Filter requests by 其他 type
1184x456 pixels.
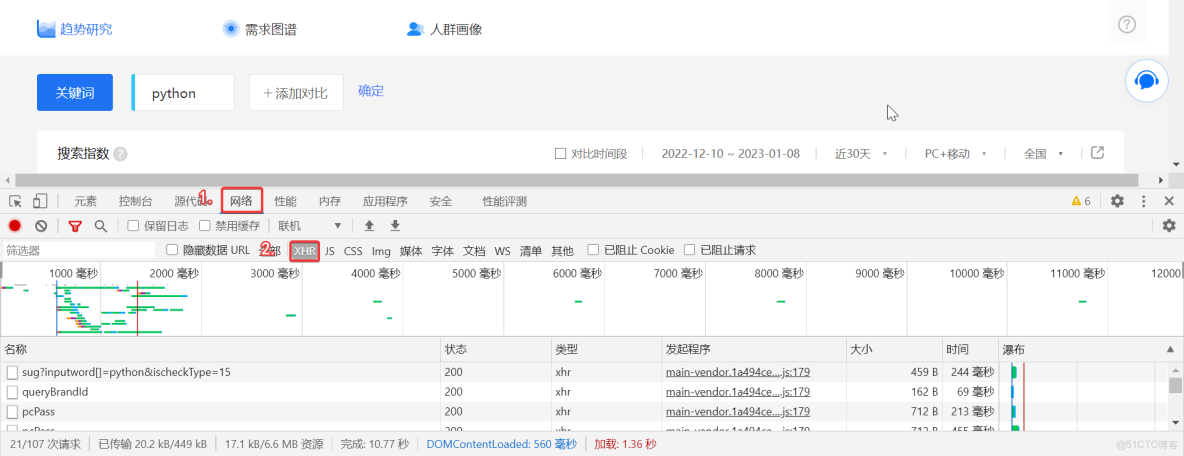coord(562,251)
